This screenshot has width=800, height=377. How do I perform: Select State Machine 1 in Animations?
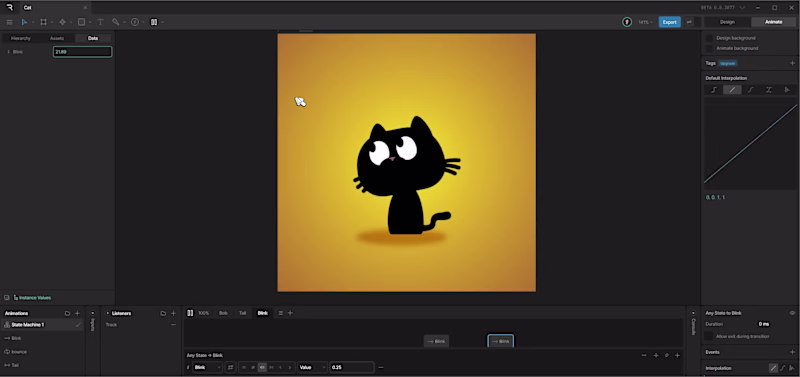click(x=42, y=324)
